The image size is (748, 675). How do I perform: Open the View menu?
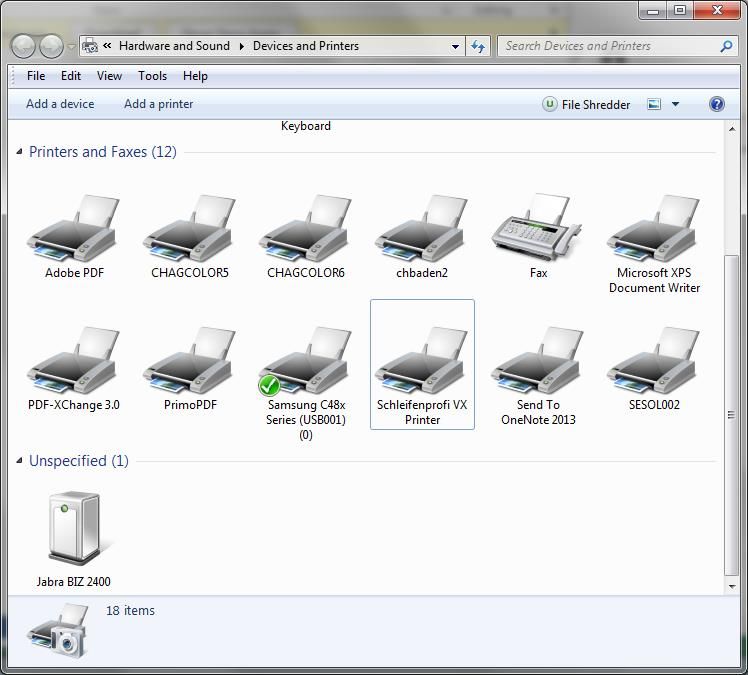coord(109,76)
